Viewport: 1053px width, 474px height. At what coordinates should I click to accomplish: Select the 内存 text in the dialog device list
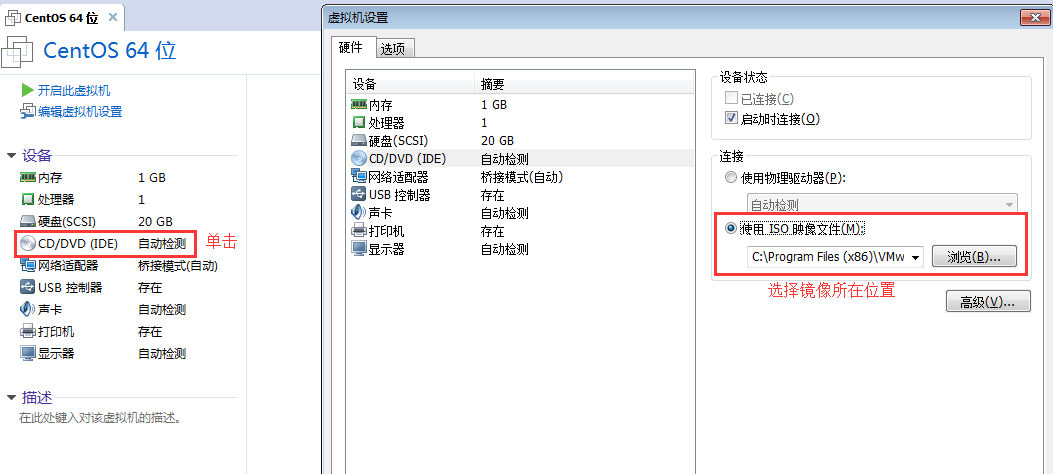[x=380, y=105]
